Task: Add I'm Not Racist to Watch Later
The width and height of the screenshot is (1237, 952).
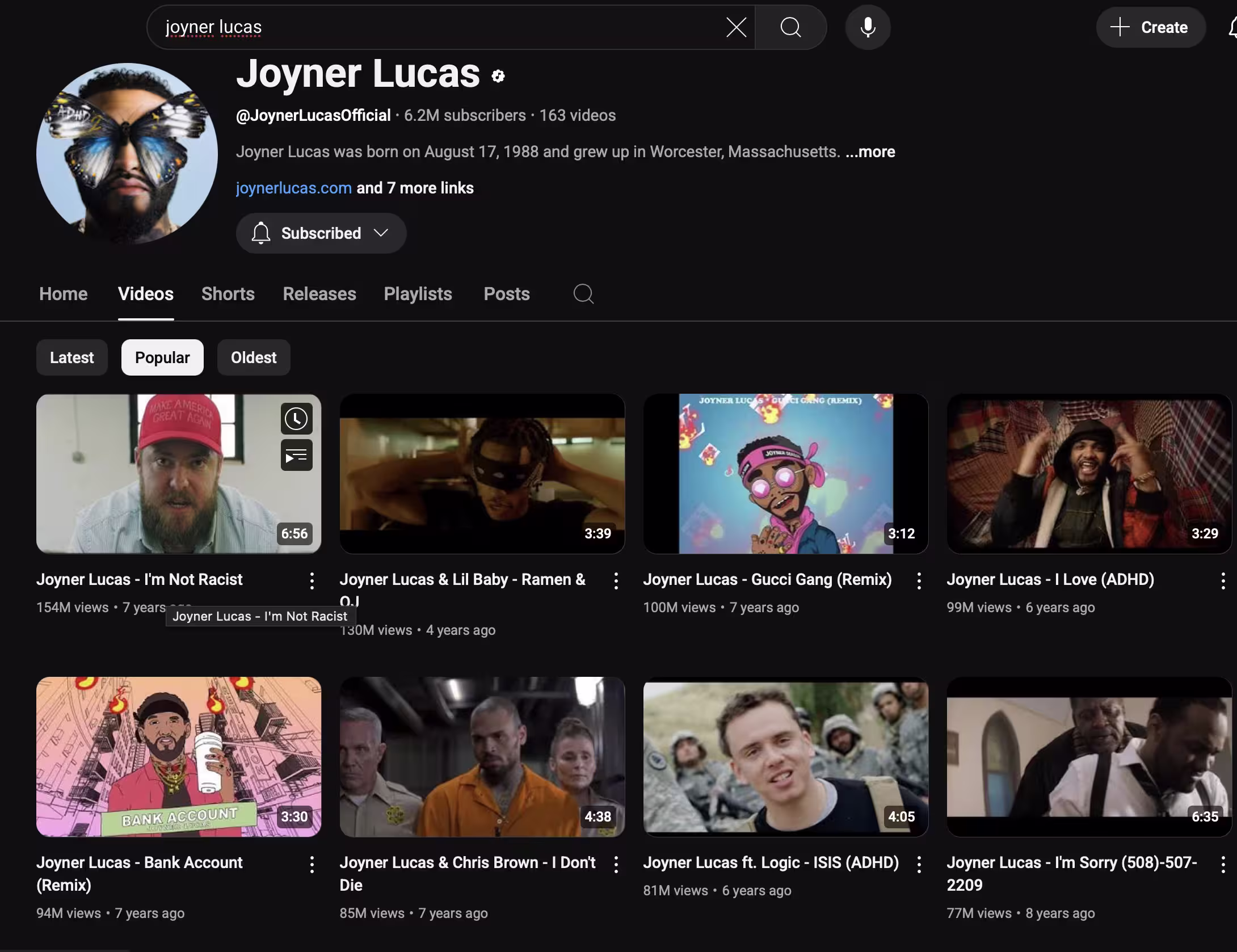Action: click(x=296, y=419)
